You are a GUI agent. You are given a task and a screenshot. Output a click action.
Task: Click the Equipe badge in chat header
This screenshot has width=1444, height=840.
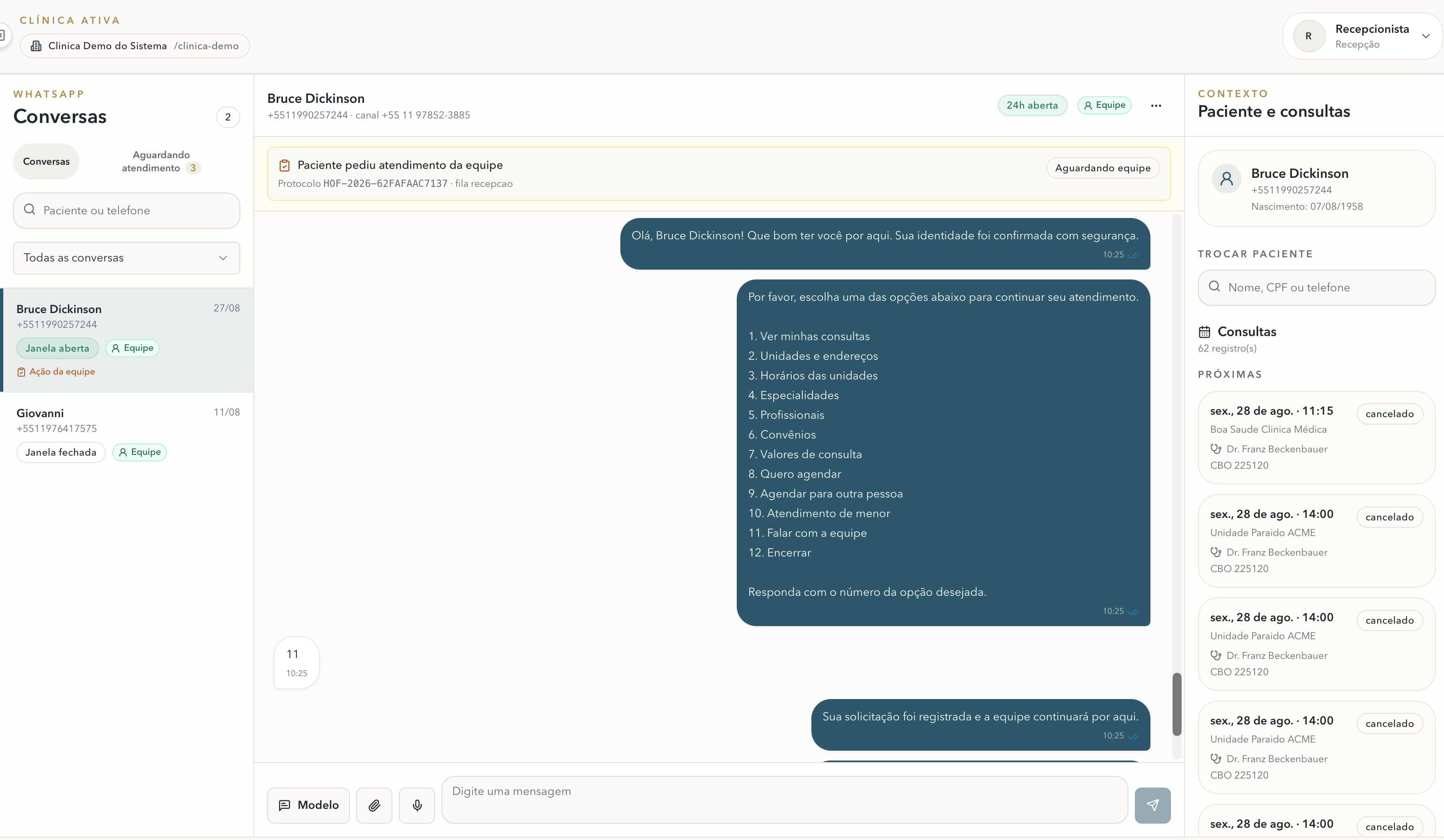point(1104,105)
